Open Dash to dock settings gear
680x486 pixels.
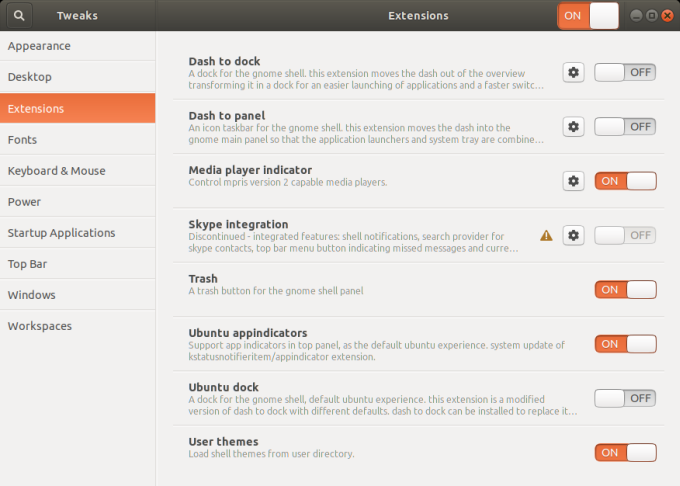[x=573, y=72]
